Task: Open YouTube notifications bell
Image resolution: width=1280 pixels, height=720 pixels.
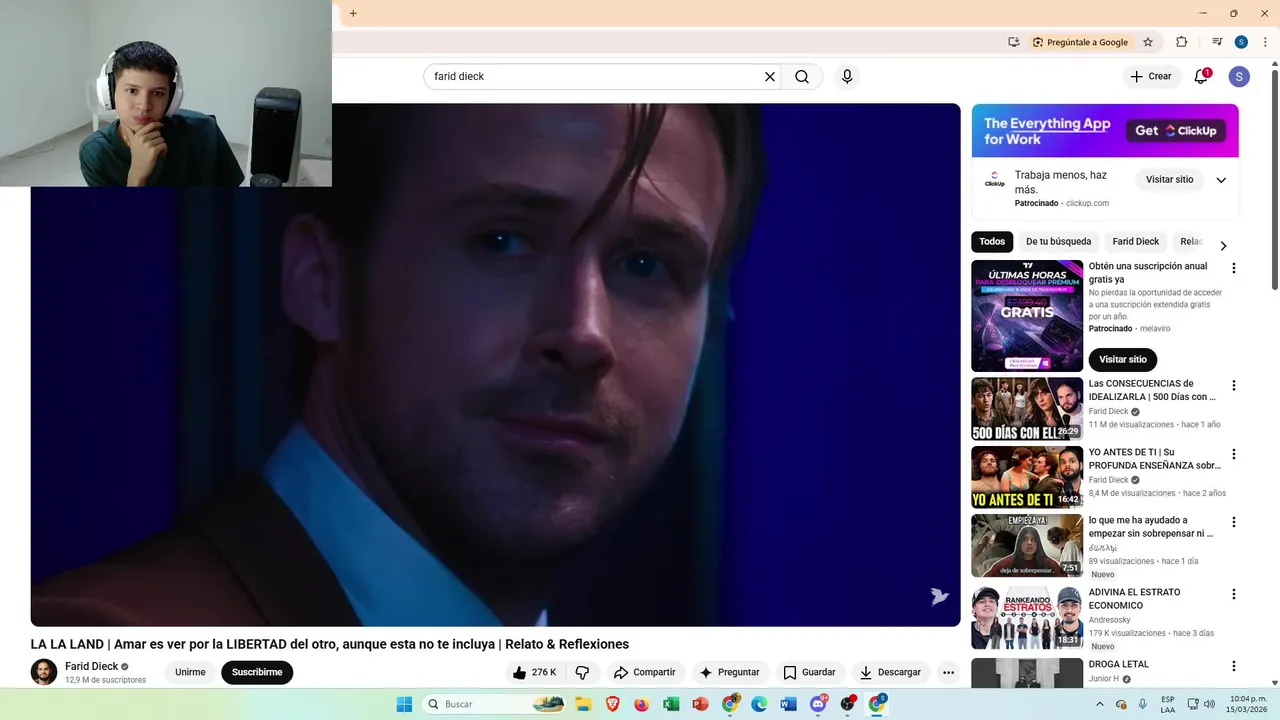Action: (1202, 77)
